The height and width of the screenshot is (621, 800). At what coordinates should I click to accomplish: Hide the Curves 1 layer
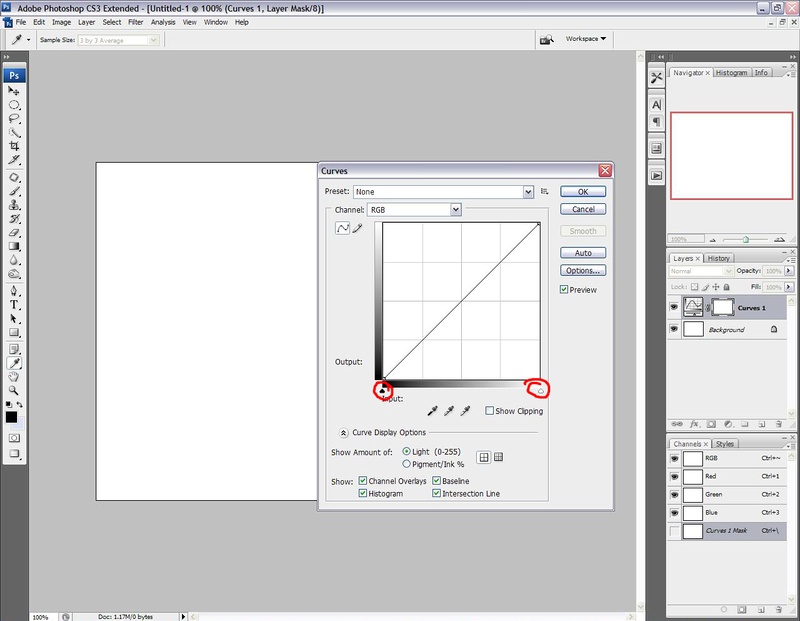pos(674,307)
